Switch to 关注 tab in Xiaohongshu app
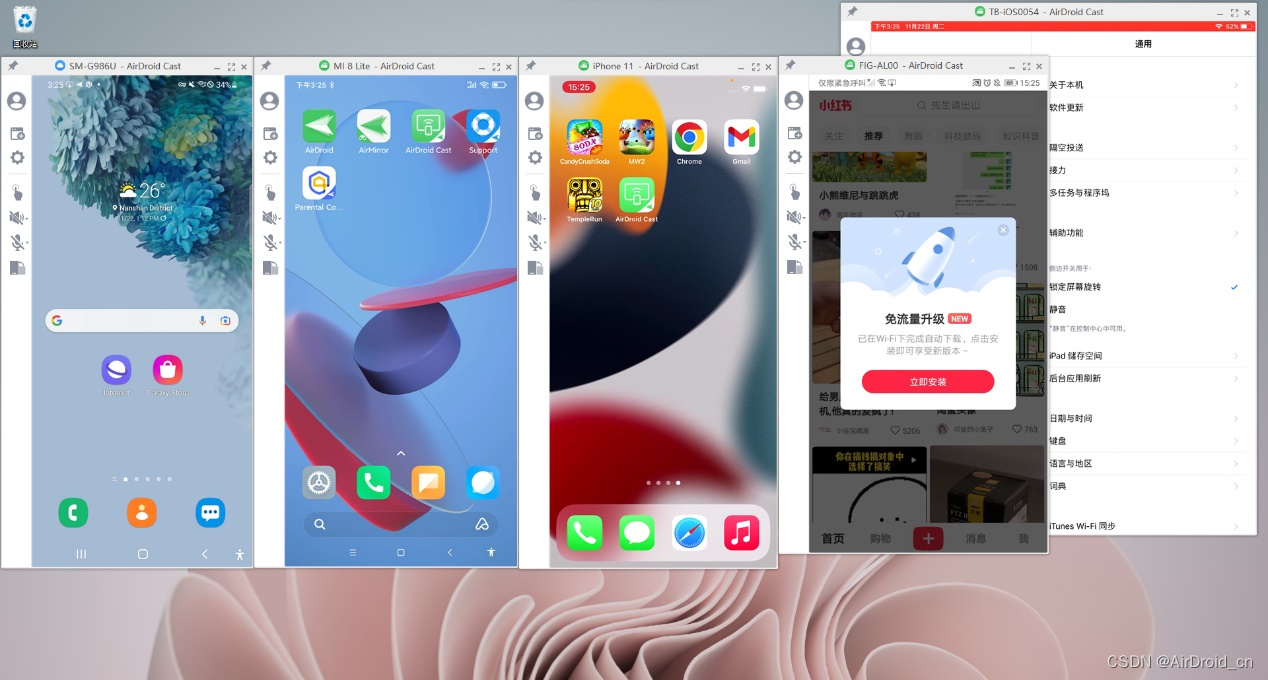 [x=833, y=136]
